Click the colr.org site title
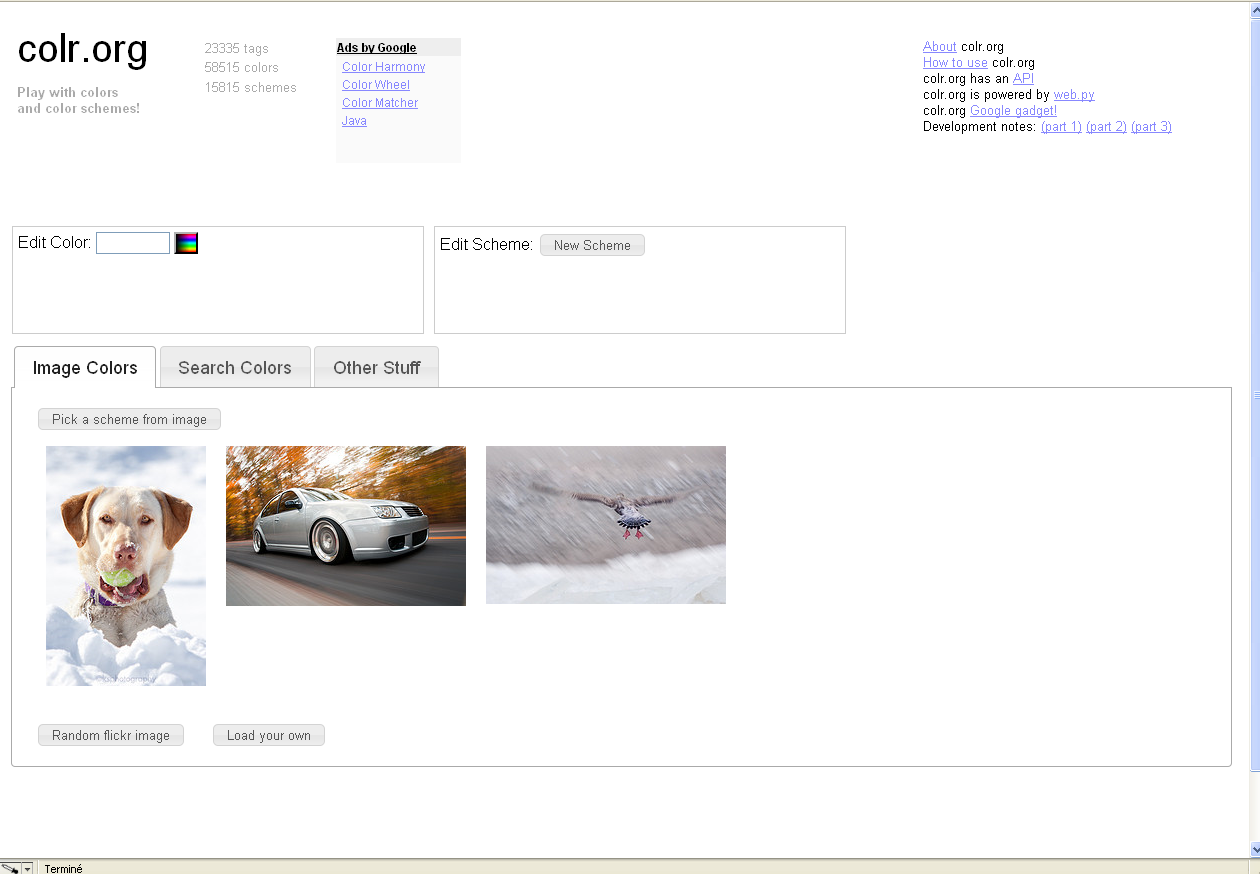Viewport: 1260px width, 874px height. [x=83, y=49]
